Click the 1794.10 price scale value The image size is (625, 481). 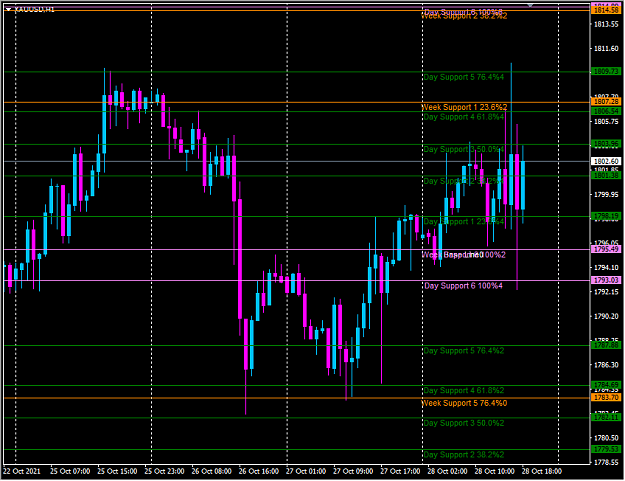coord(606,267)
